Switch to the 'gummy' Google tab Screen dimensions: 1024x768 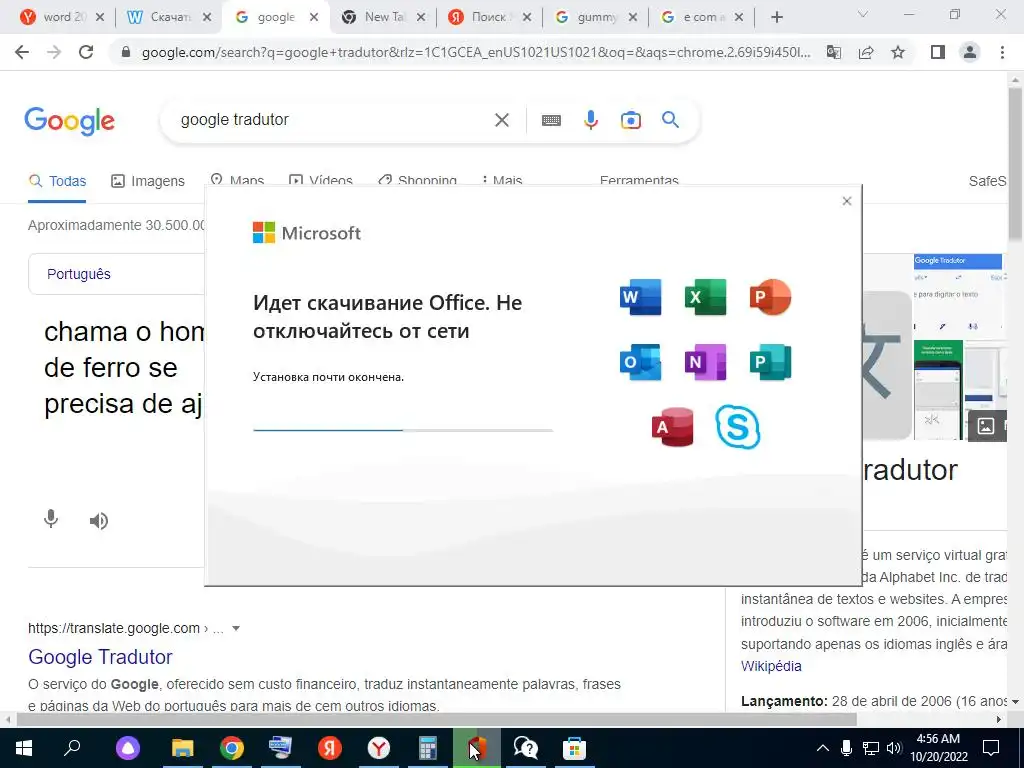click(x=595, y=17)
